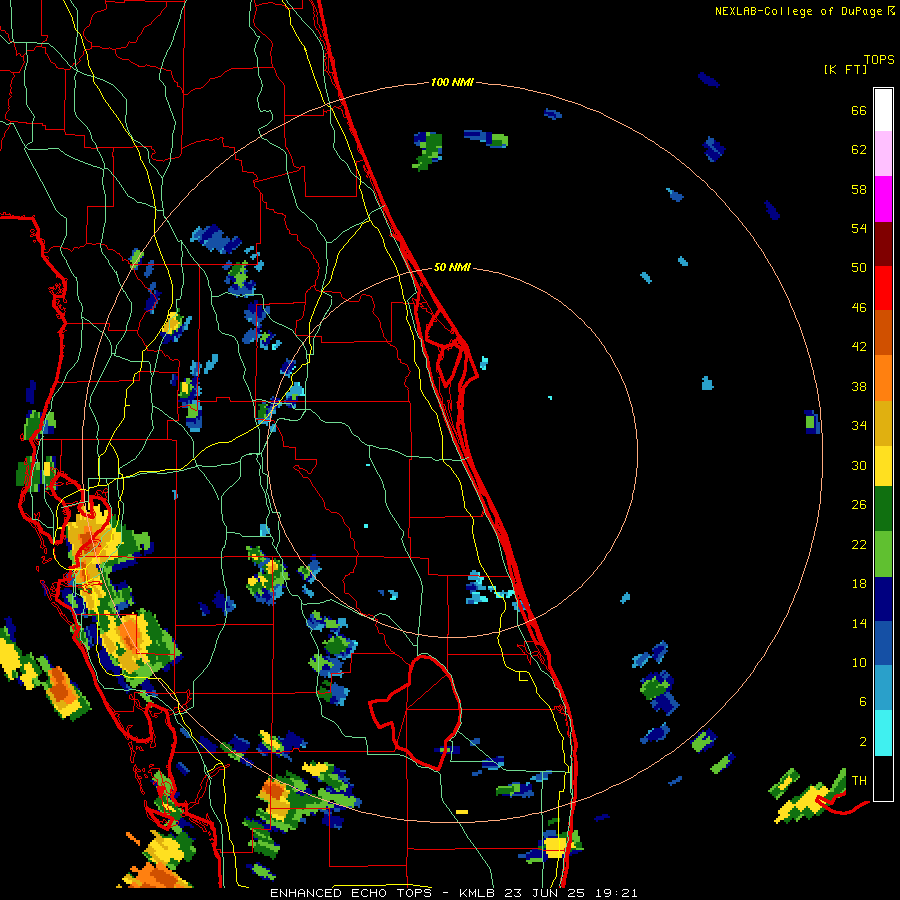Image resolution: width=900 pixels, height=900 pixels.
Task: Click the 50 NMI range ring label
Action: (452, 267)
